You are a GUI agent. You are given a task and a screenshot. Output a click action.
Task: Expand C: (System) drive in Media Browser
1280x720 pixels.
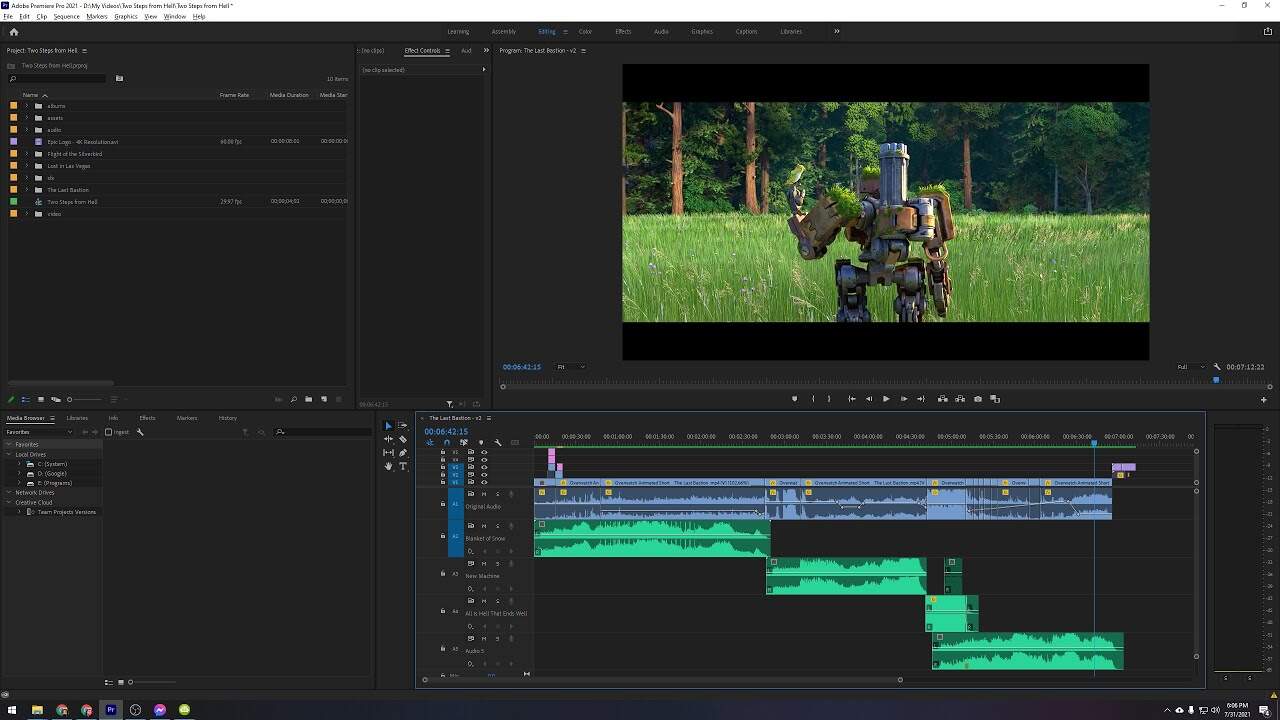coord(19,464)
